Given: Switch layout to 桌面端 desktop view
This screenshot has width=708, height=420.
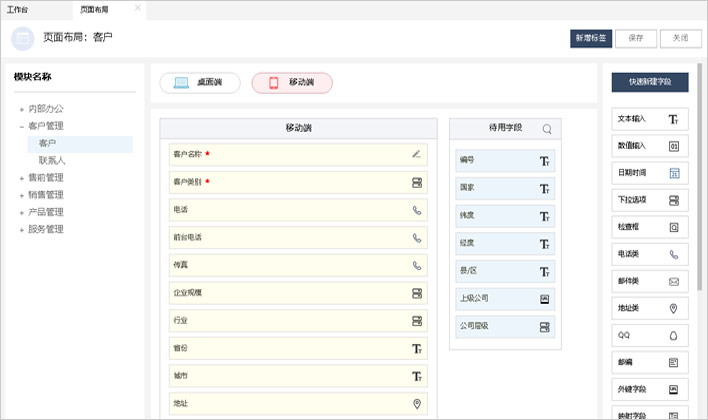Looking at the screenshot, I should click(200, 83).
